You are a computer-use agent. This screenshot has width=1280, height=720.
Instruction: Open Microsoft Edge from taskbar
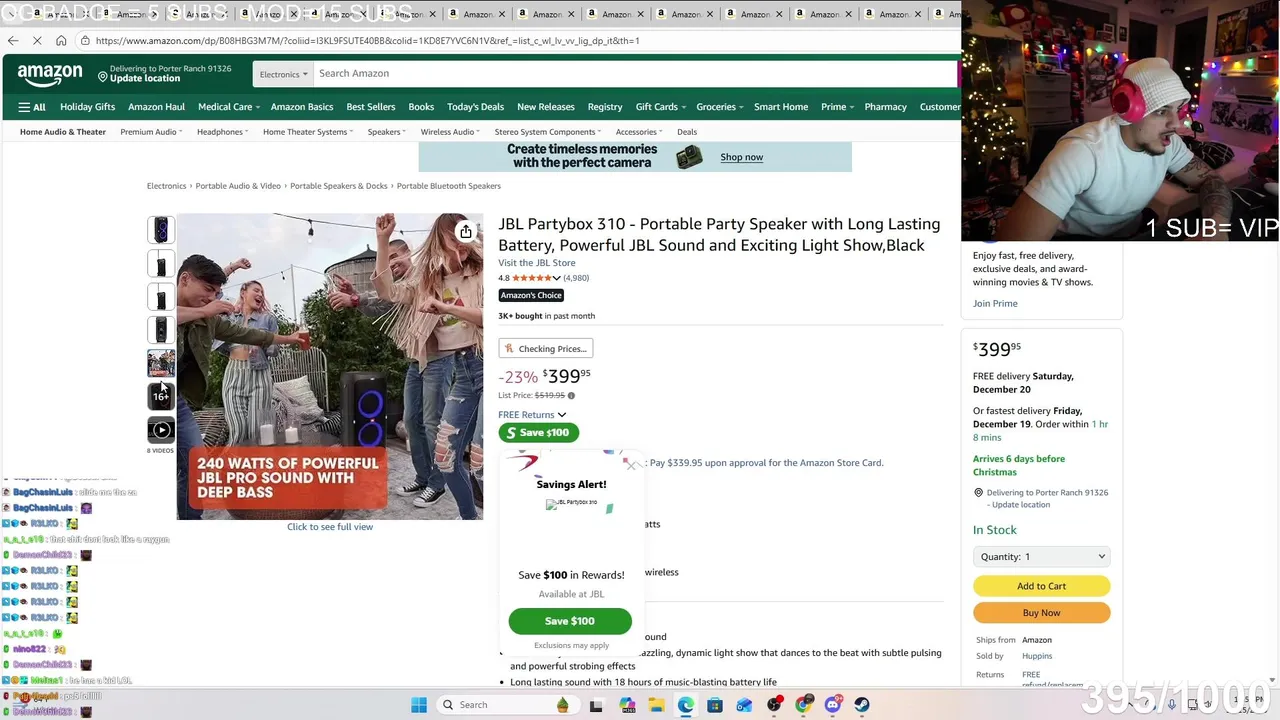[686, 705]
